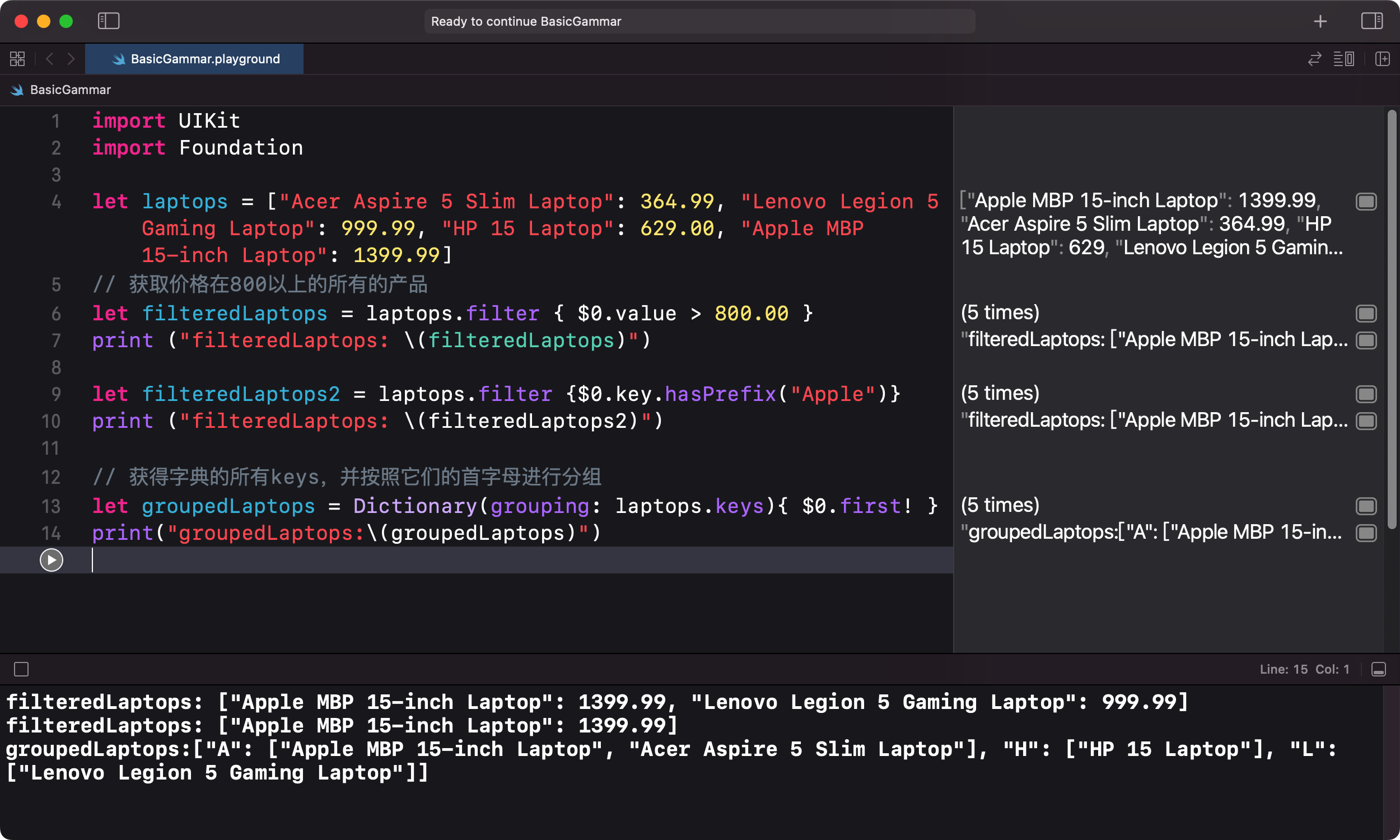Hide the debug console panel
This screenshot has height=840, width=1400.
(x=1379, y=669)
